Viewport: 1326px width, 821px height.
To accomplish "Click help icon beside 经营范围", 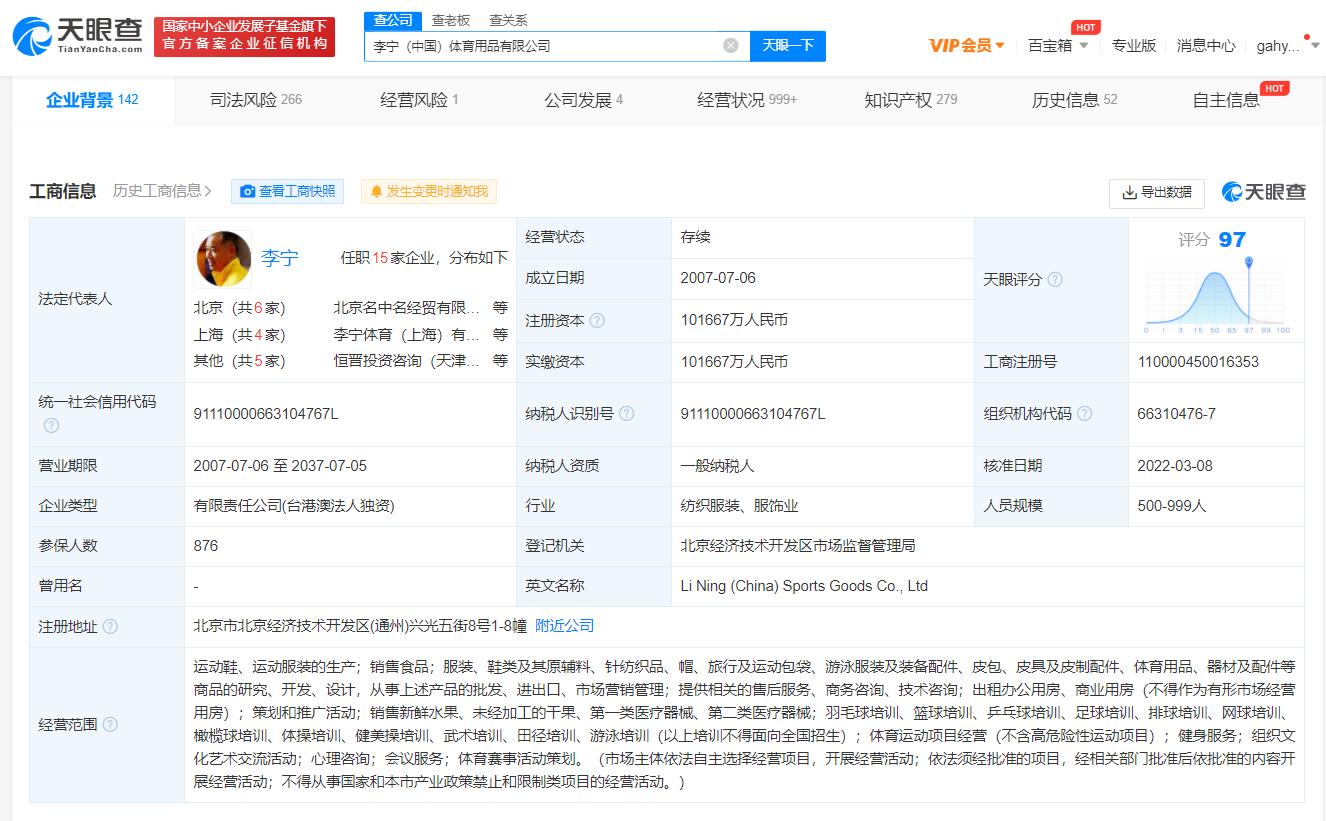I will pyautogui.click(x=110, y=725).
